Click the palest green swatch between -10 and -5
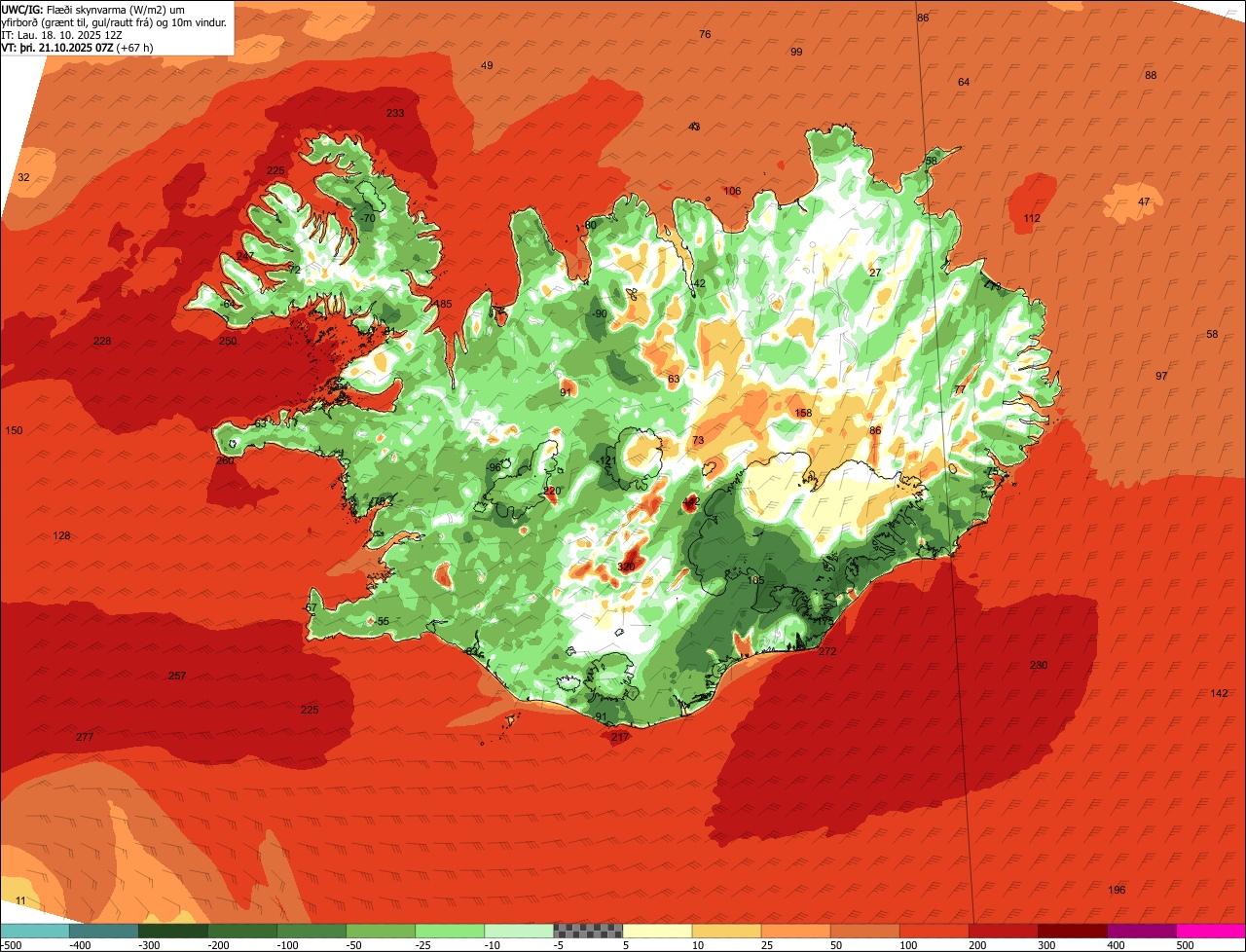This screenshot has height=952, width=1246. (x=519, y=931)
